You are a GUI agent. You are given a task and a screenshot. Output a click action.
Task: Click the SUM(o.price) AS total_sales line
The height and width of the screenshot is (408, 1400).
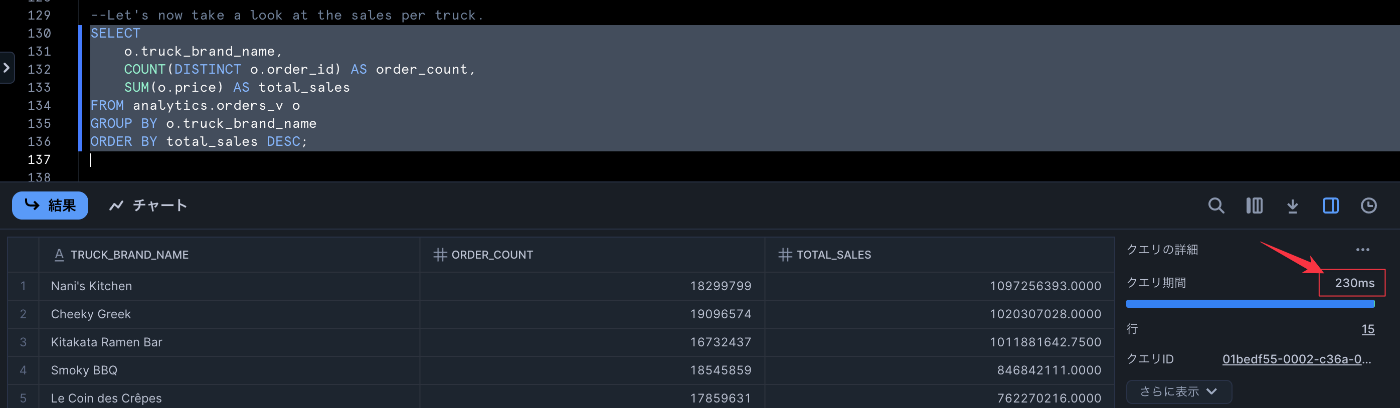pyautogui.click(x=237, y=88)
